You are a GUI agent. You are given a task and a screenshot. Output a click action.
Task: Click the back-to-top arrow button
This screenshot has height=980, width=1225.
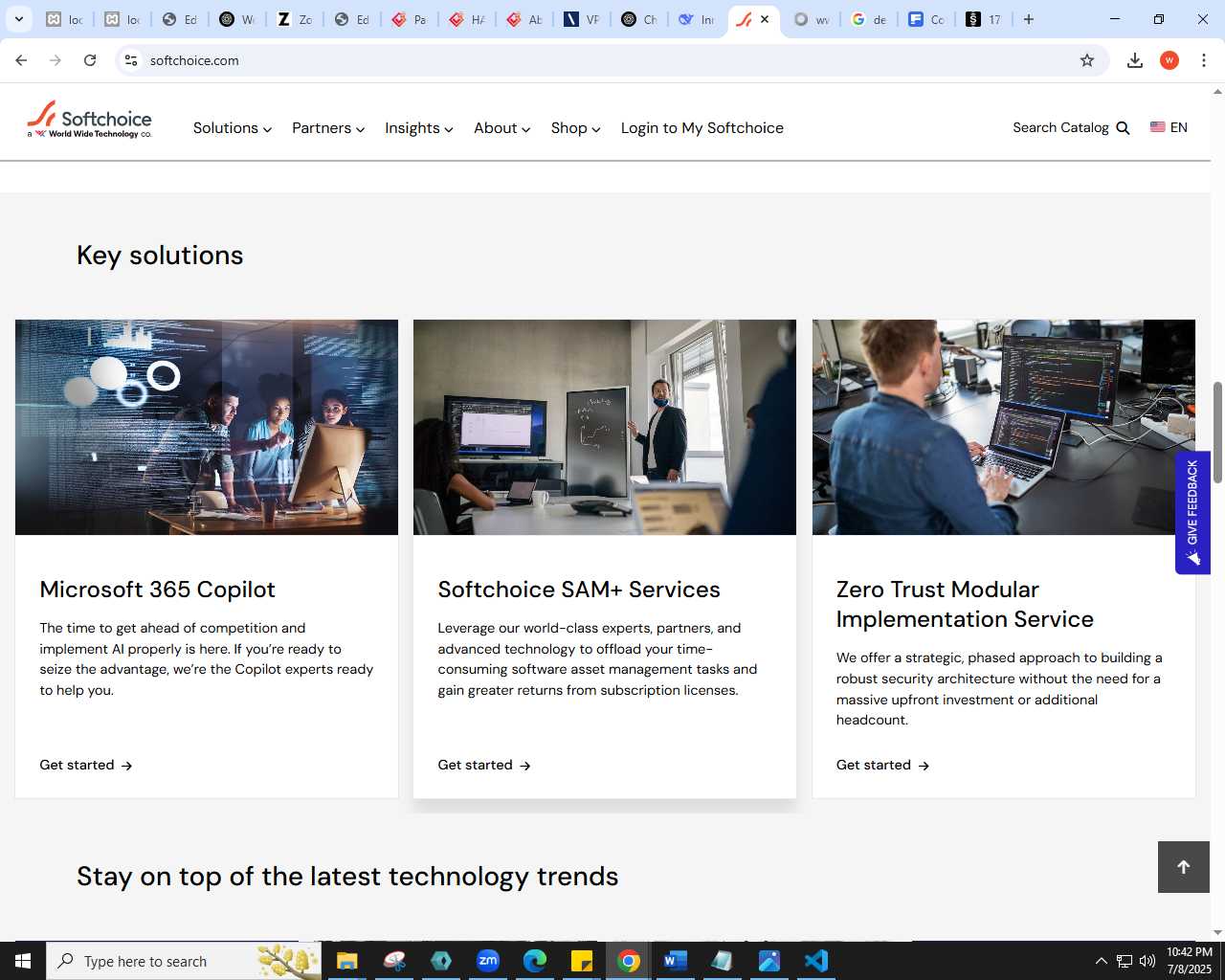(1184, 867)
